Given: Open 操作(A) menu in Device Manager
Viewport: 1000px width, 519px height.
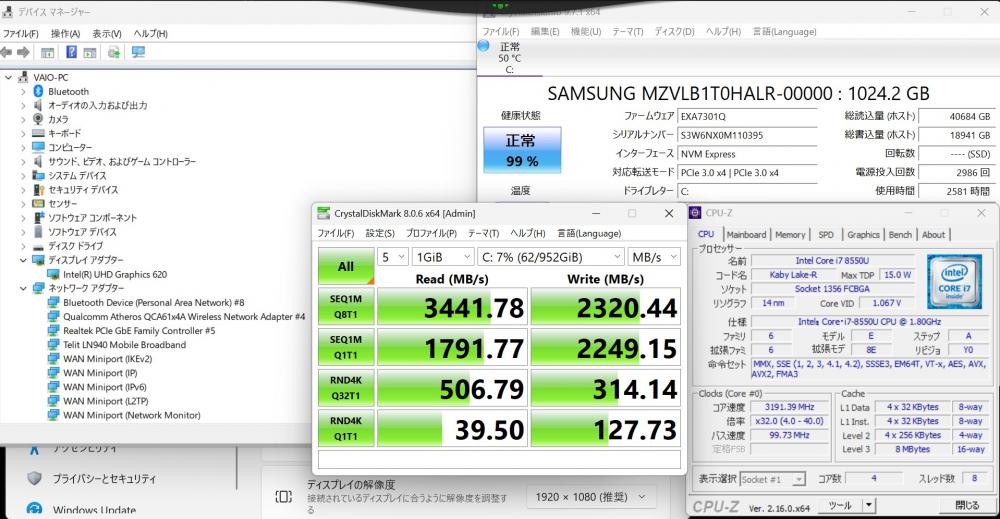Looking at the screenshot, I should coord(65,33).
